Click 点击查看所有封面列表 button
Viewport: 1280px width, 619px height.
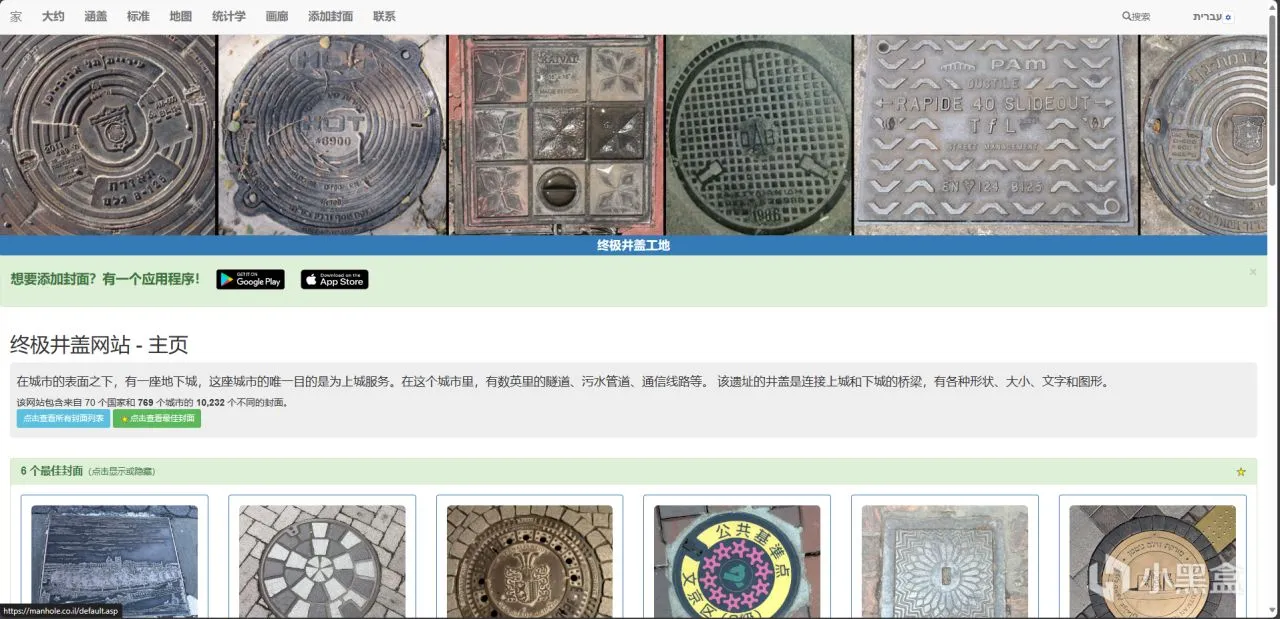pyautogui.click(x=63, y=418)
